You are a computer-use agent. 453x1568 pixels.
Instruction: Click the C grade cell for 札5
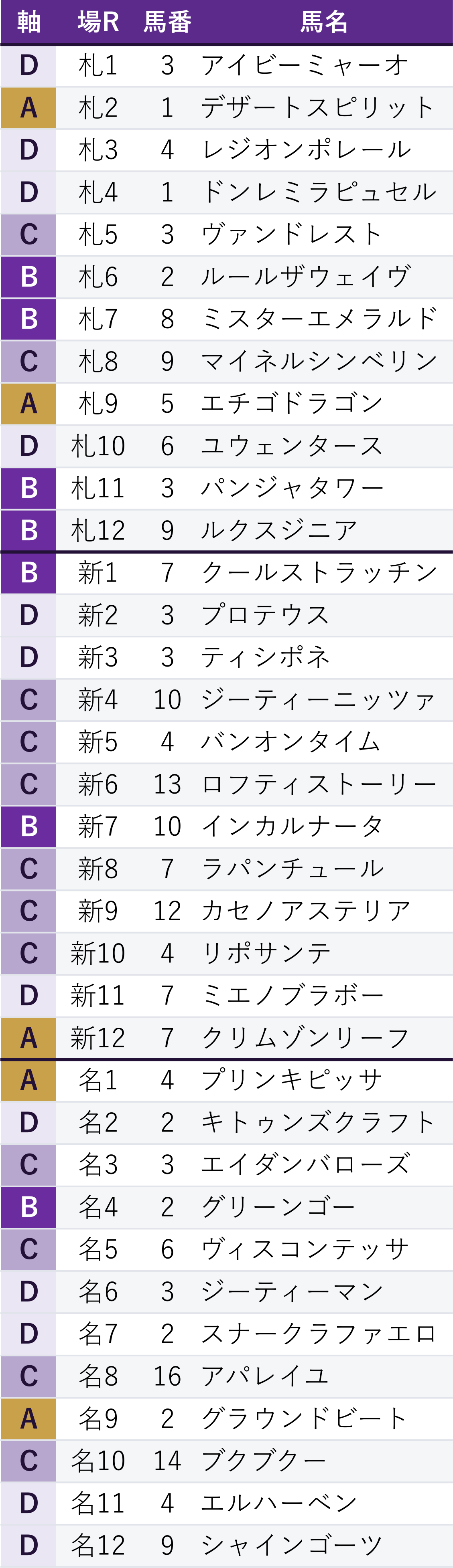[28, 234]
